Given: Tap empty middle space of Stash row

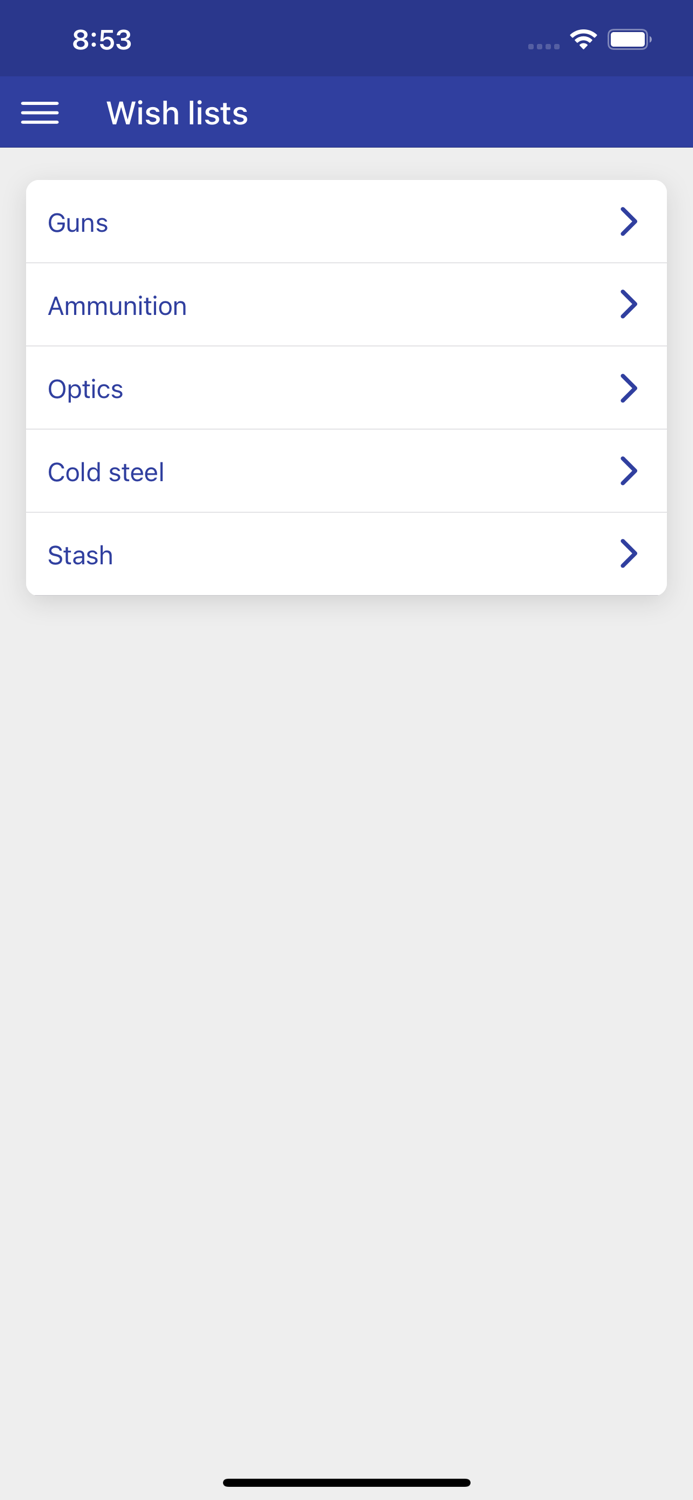Looking at the screenshot, I should point(350,555).
